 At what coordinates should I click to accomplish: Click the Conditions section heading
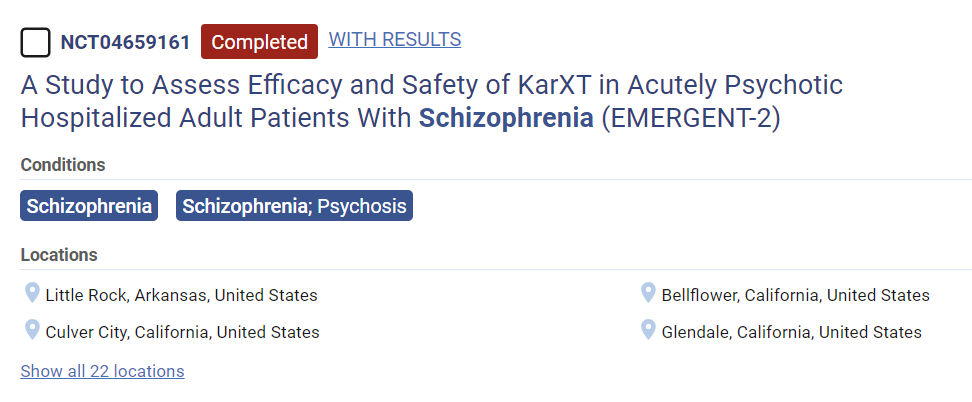tap(63, 165)
